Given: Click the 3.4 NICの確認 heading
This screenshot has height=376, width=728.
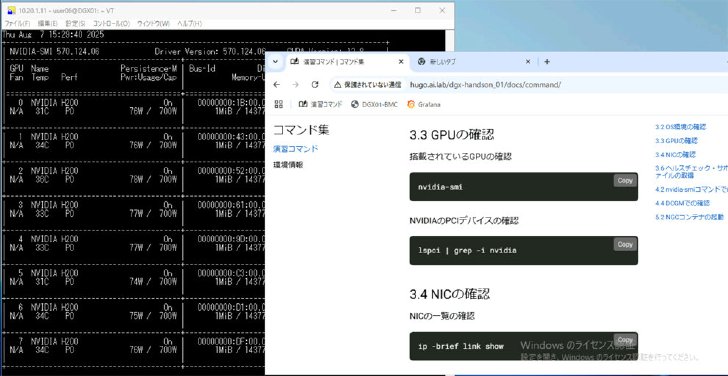Looking at the screenshot, I should (449, 294).
